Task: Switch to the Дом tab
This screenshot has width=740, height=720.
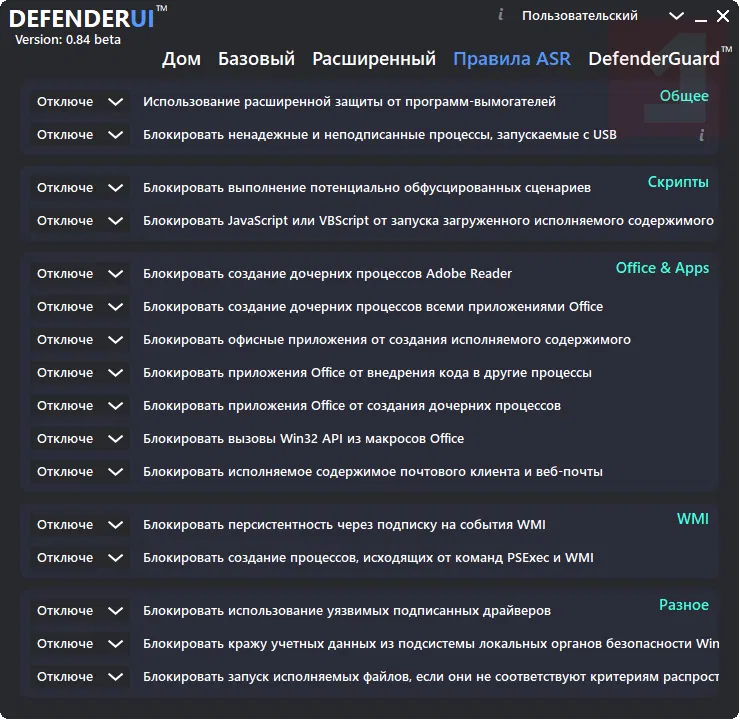Action: click(181, 59)
